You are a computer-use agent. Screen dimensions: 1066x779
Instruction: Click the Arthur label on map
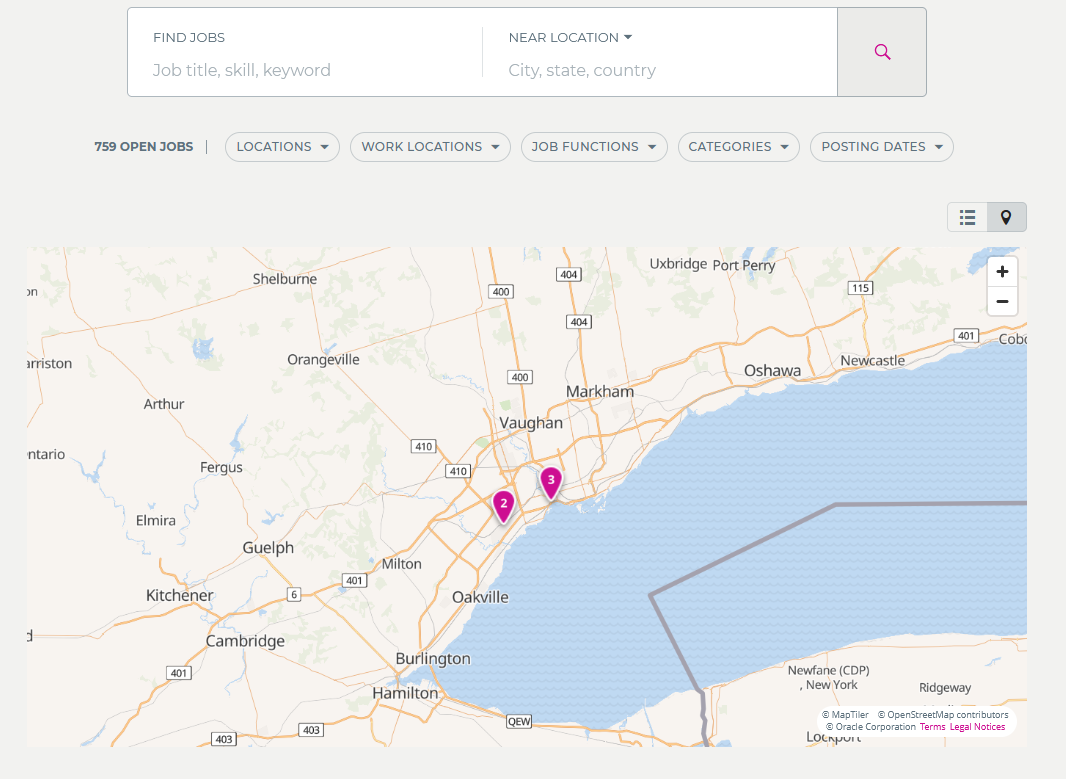tap(164, 404)
